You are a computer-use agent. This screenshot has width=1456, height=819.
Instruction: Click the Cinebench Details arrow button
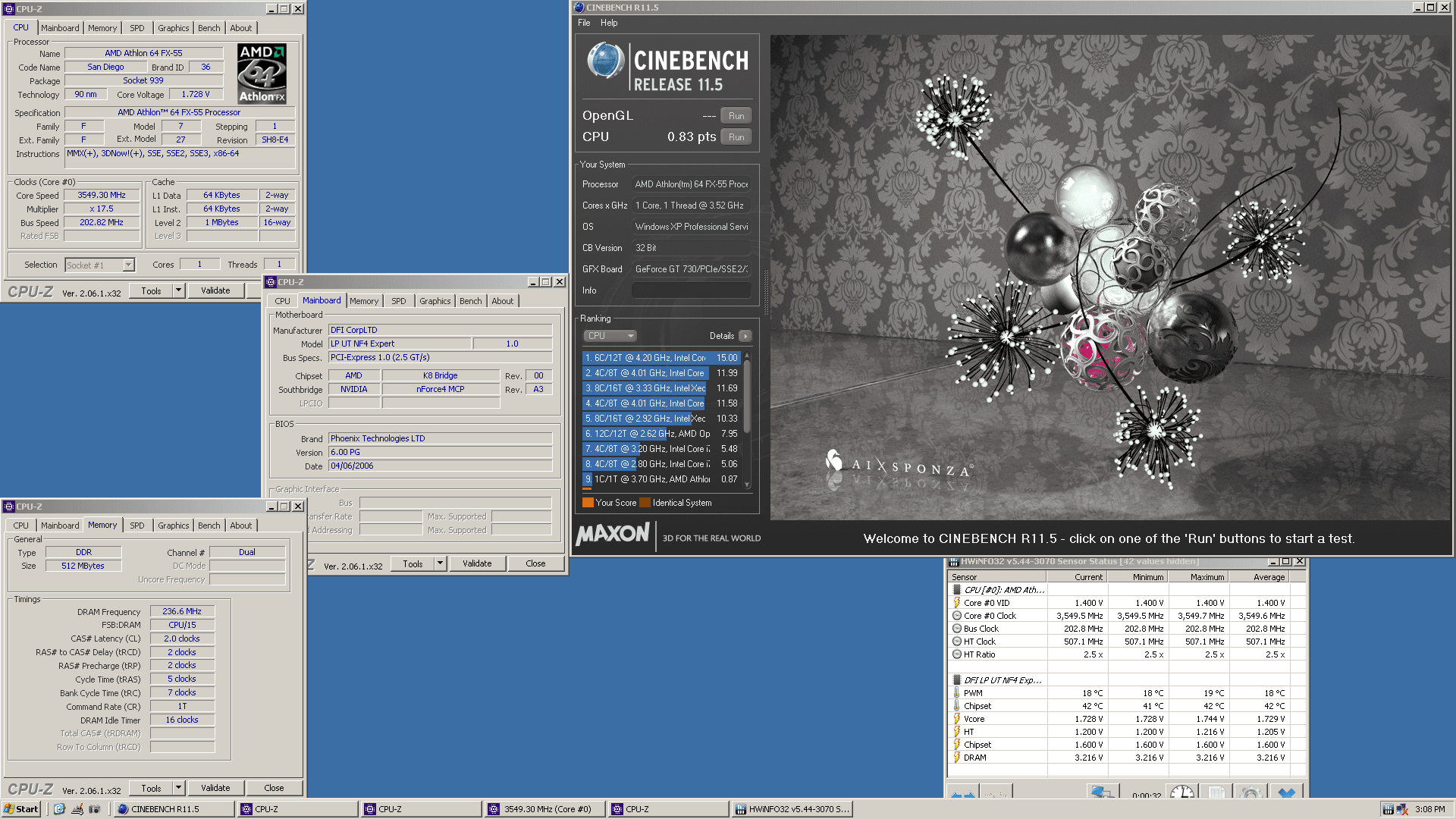coord(745,336)
